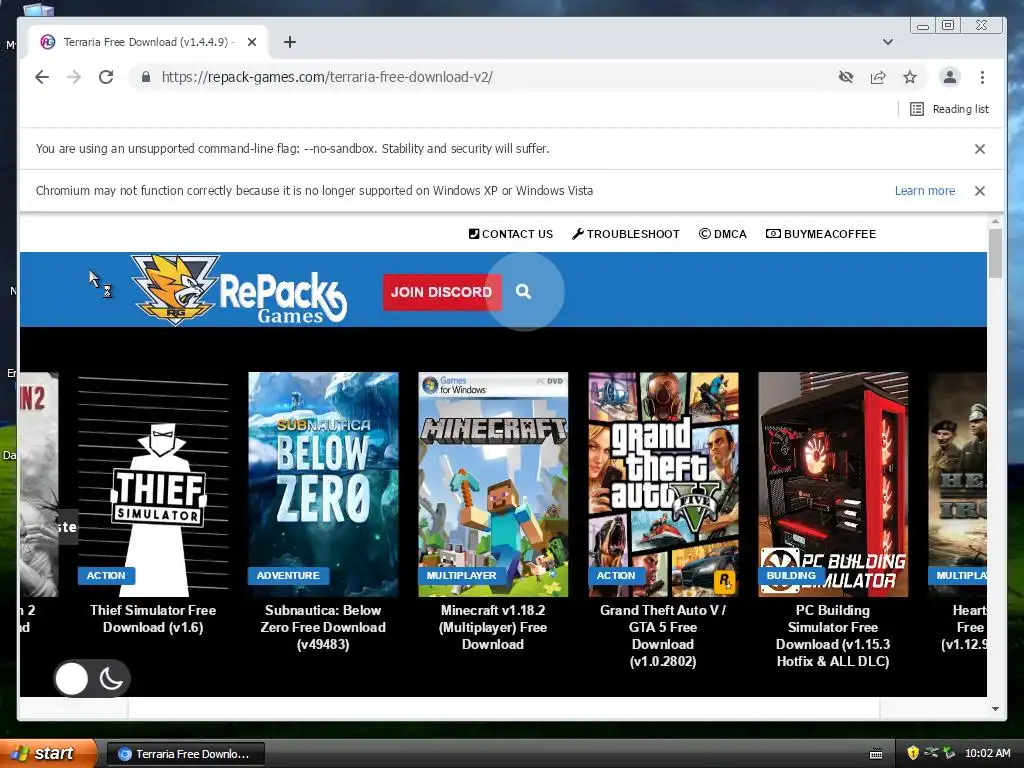The height and width of the screenshot is (768, 1024).
Task: Close the Terraria Free Download tab
Action: tap(252, 42)
